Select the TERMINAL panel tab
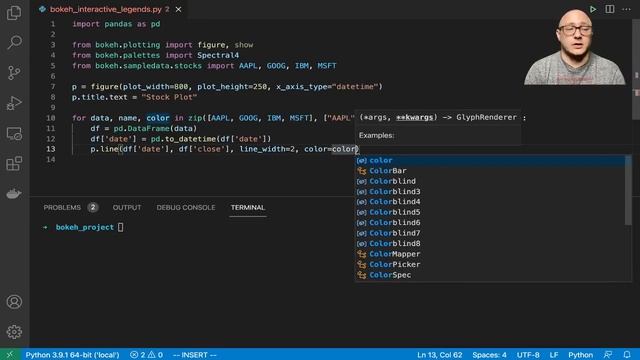Screen dimensions: 640x360 coord(248,207)
